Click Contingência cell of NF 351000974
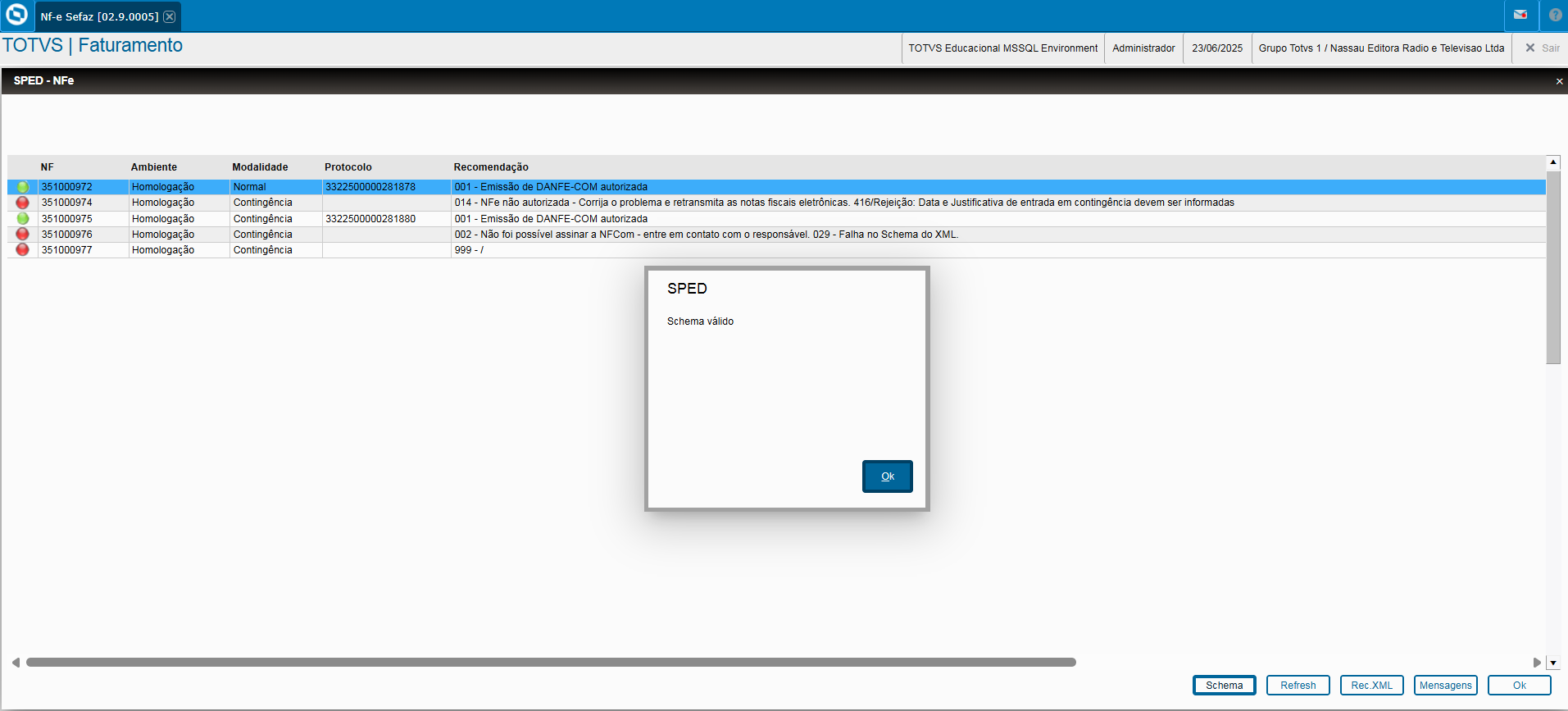This screenshot has height=711, width=1568. (x=275, y=203)
